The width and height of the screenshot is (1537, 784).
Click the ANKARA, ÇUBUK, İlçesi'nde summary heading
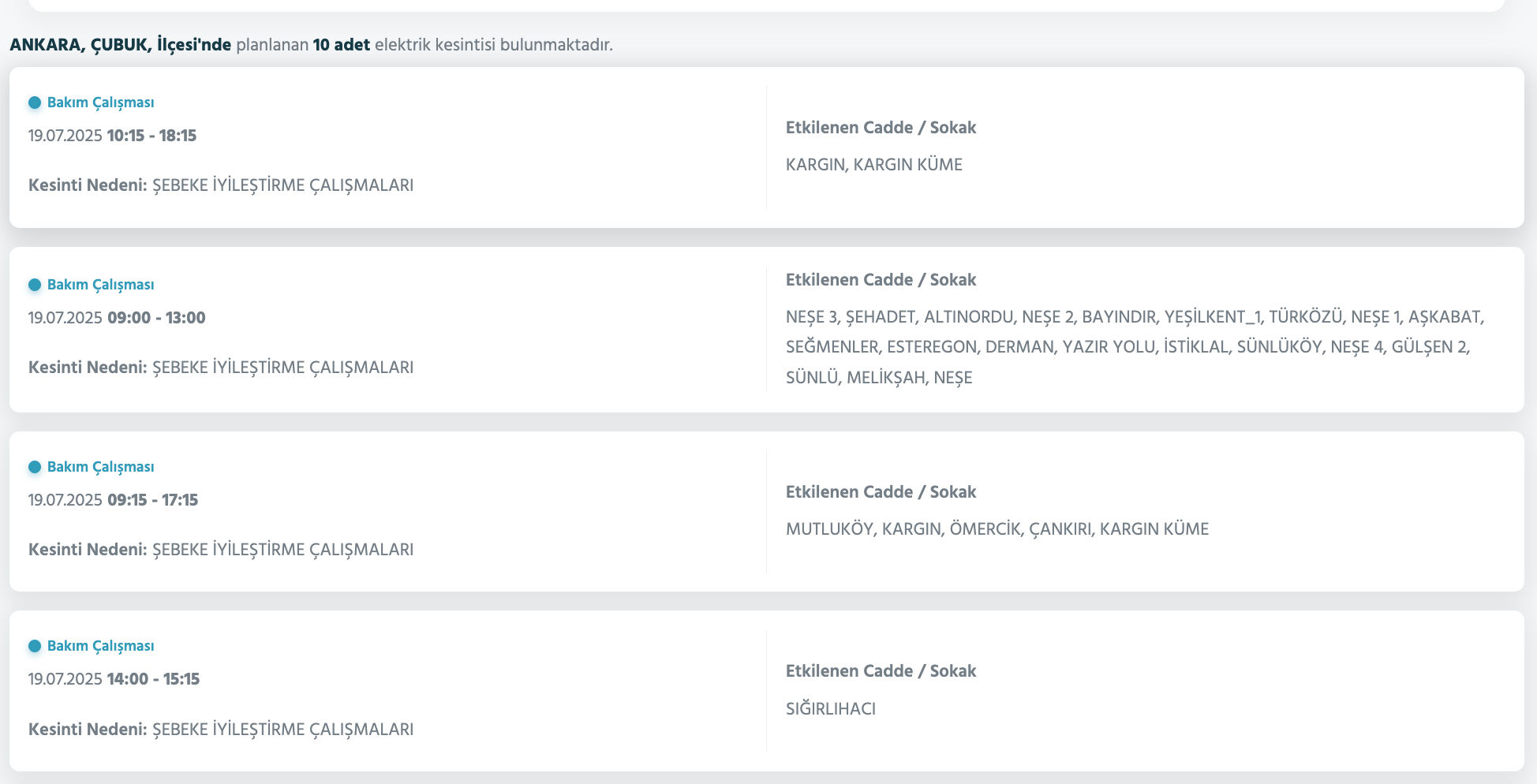[x=311, y=45]
